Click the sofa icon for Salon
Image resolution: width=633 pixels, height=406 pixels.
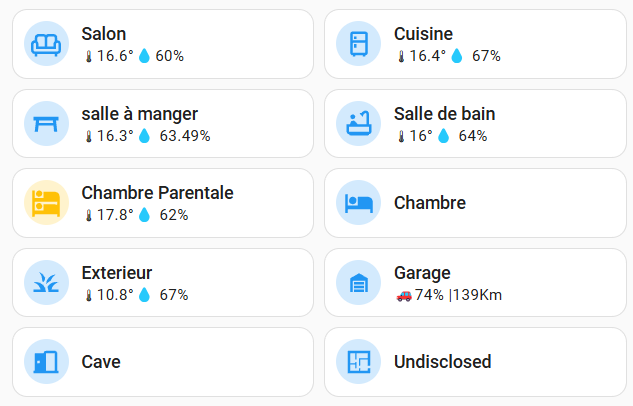46,44
